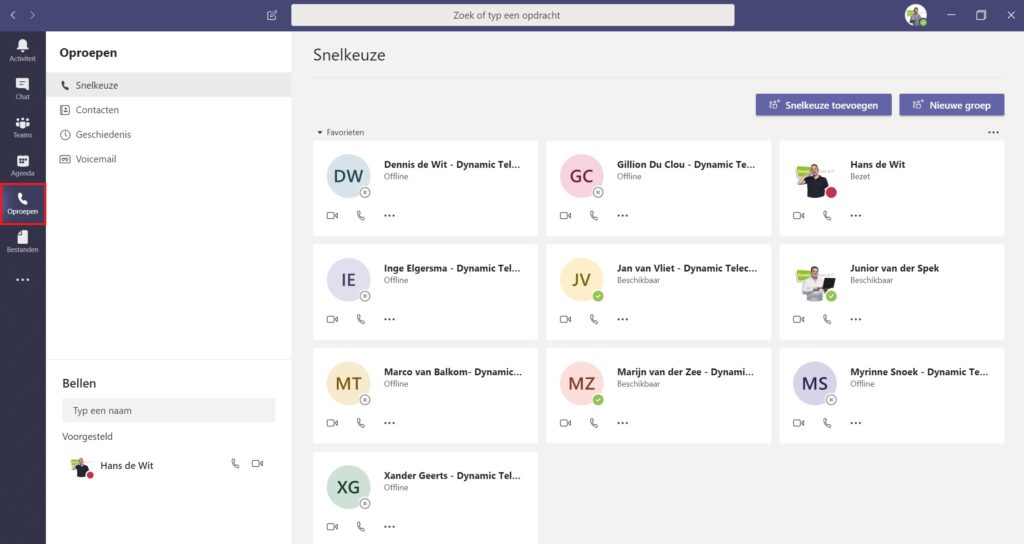This screenshot has width=1024, height=544.
Task: Click Marijn van der Zee's MZ avatar
Action: tap(581, 383)
